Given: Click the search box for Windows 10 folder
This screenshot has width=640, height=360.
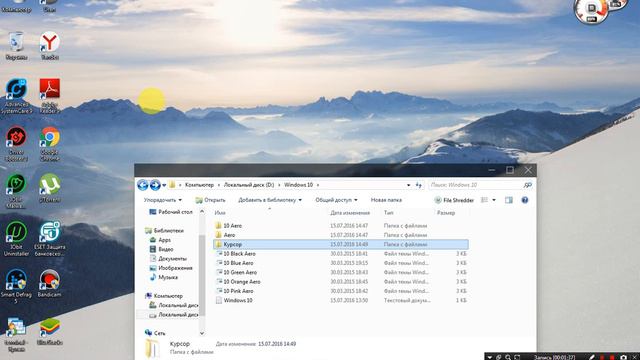Looking at the screenshot, I should click(476, 185).
